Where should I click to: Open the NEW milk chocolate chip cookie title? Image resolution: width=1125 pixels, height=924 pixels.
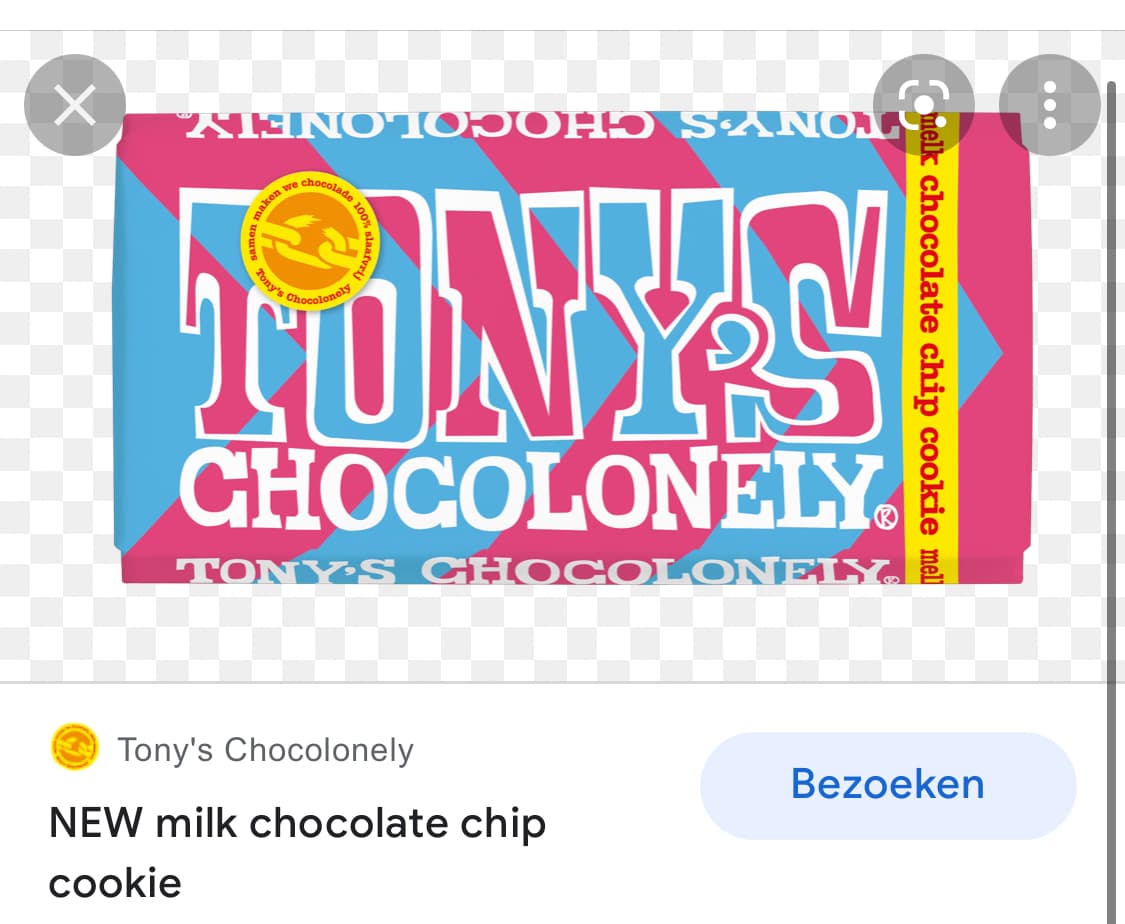click(297, 852)
